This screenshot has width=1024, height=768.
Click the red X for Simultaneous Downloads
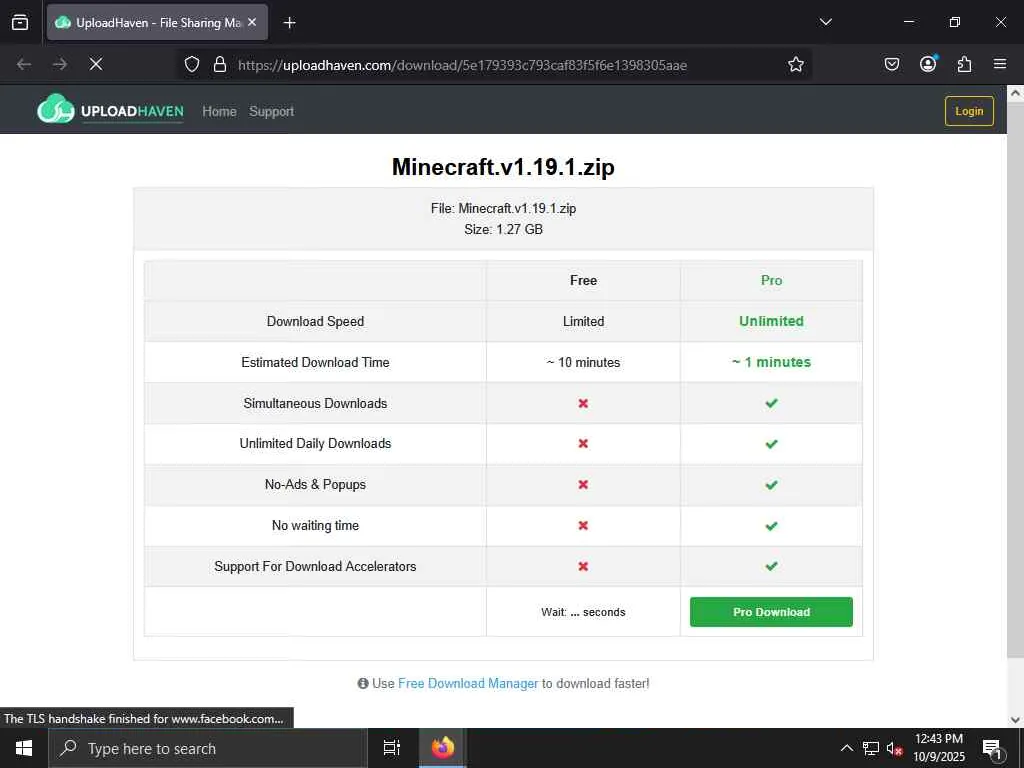tap(583, 404)
